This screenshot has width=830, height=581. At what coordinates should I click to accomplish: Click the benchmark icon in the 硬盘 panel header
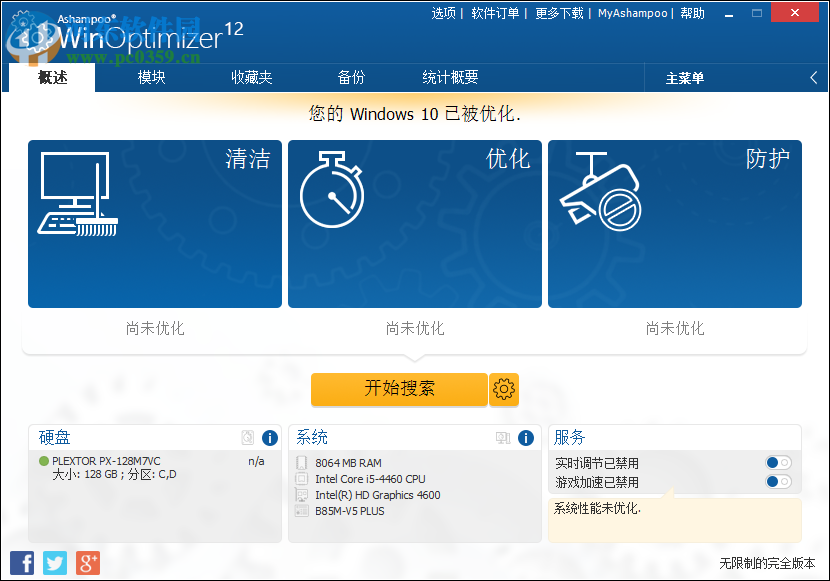(x=247, y=438)
